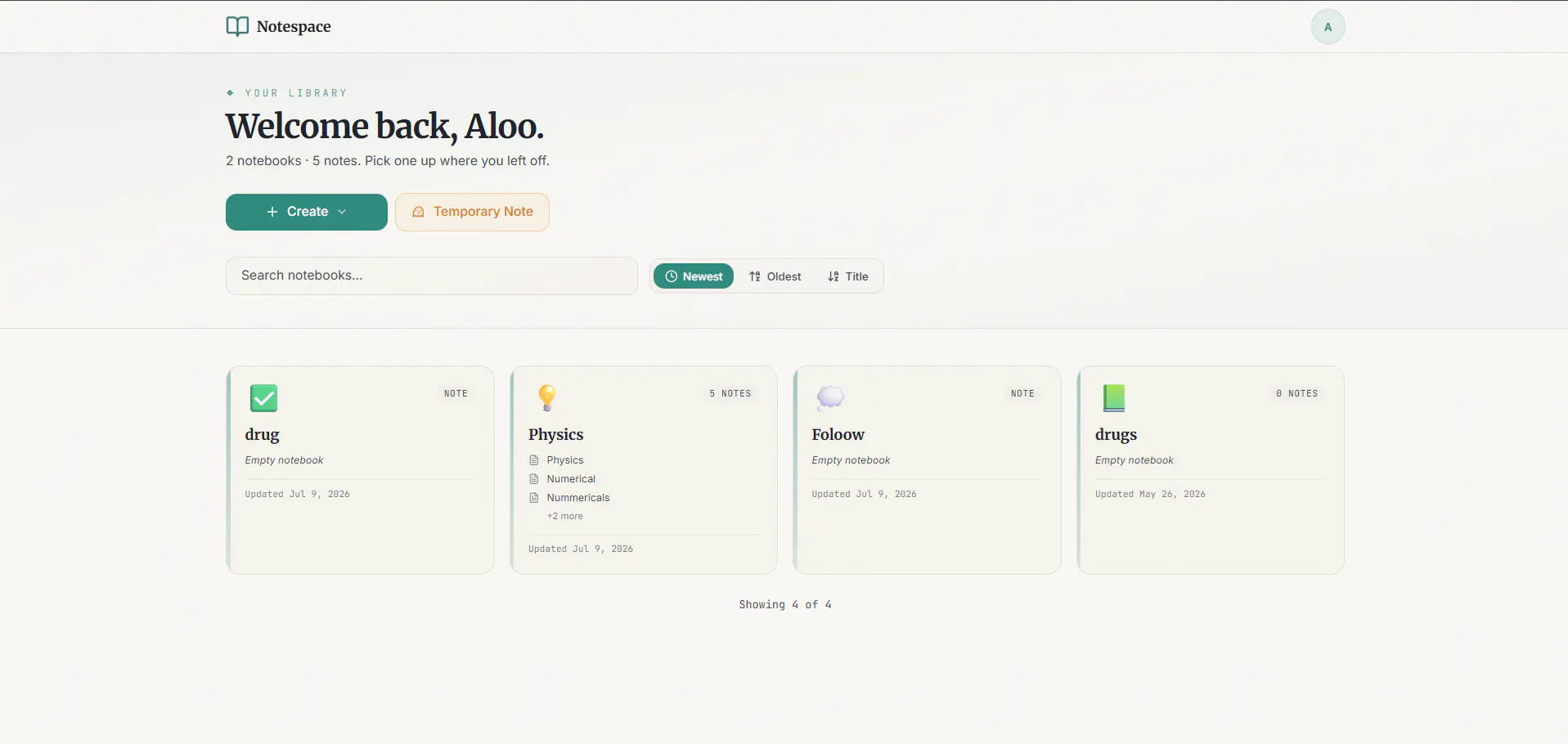Click the document icon beside Nummericals note
The width and height of the screenshot is (1568, 744).
tap(534, 498)
